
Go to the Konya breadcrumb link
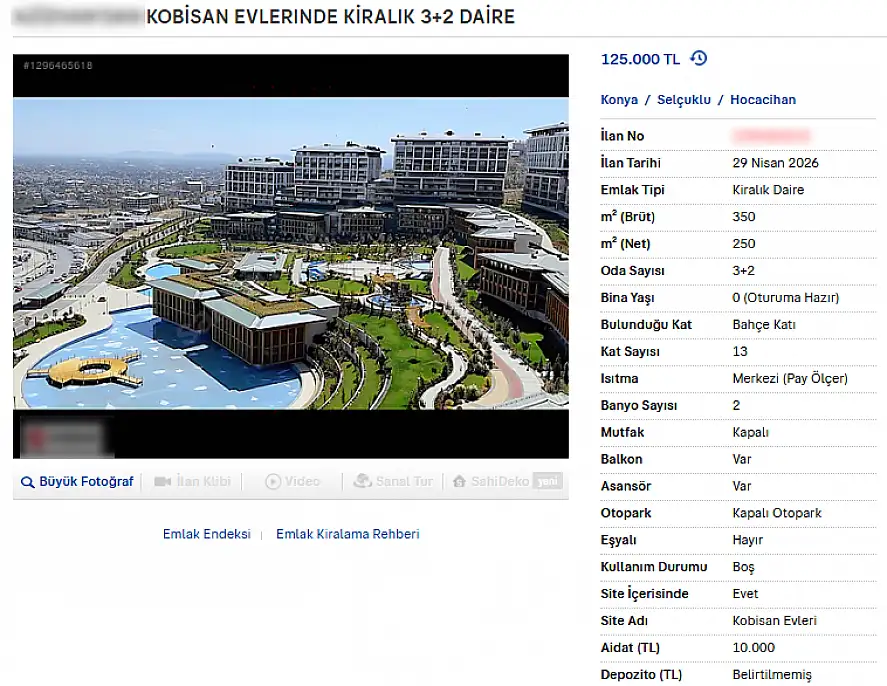pos(619,100)
